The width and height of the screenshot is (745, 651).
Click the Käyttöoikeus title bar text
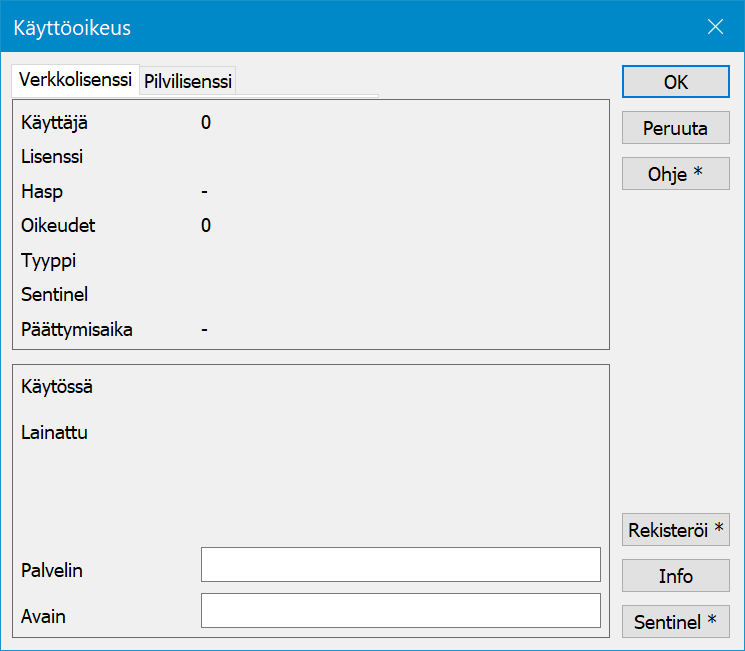pos(72,28)
